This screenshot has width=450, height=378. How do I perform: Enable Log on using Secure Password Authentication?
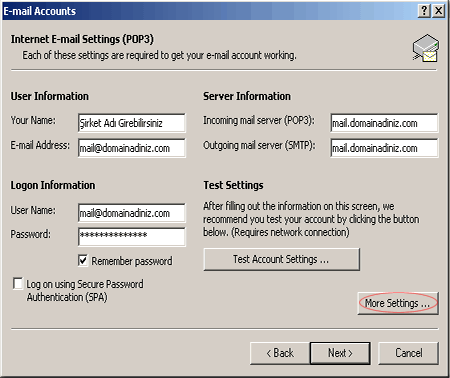point(18,283)
